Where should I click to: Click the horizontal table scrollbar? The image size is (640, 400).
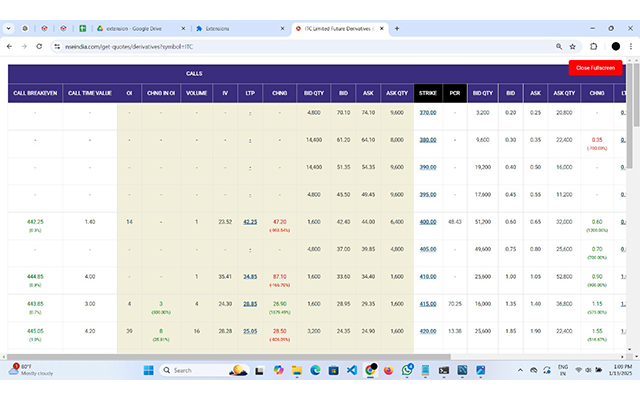coord(229,357)
